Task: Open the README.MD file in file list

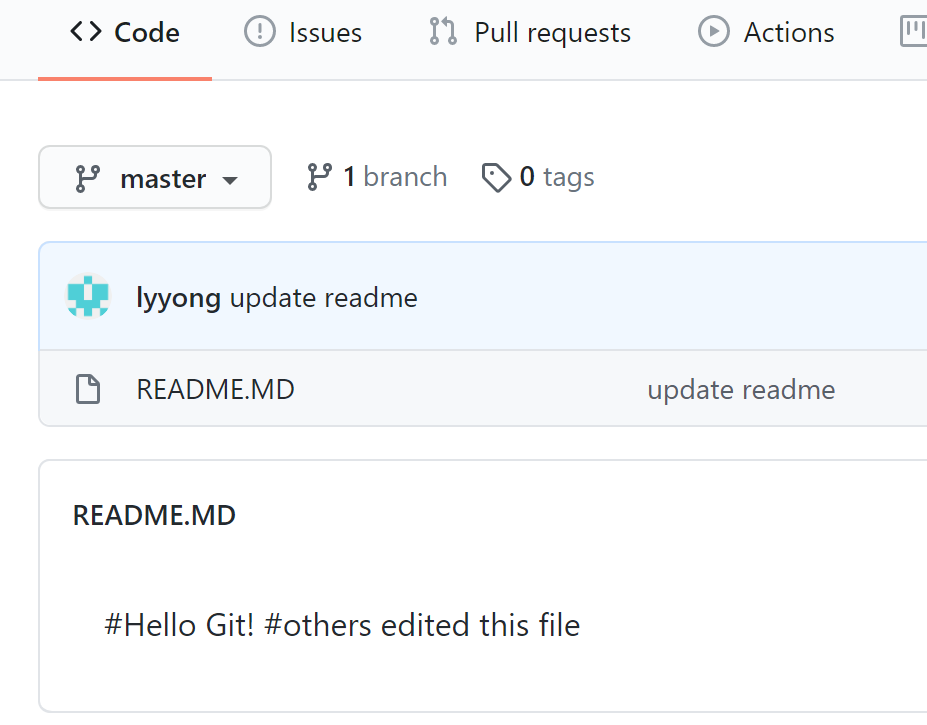Action: [x=215, y=389]
